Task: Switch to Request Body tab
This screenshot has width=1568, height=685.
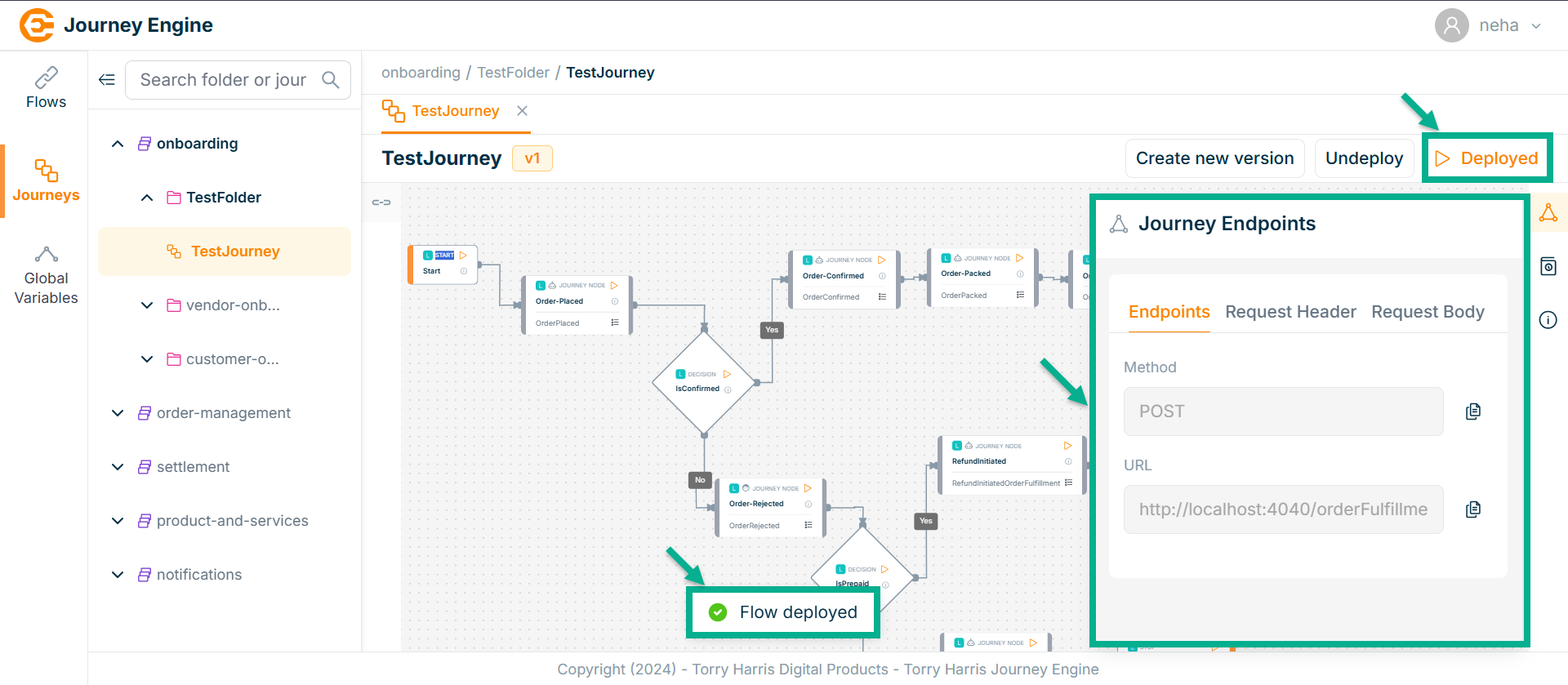Action: 1428,312
